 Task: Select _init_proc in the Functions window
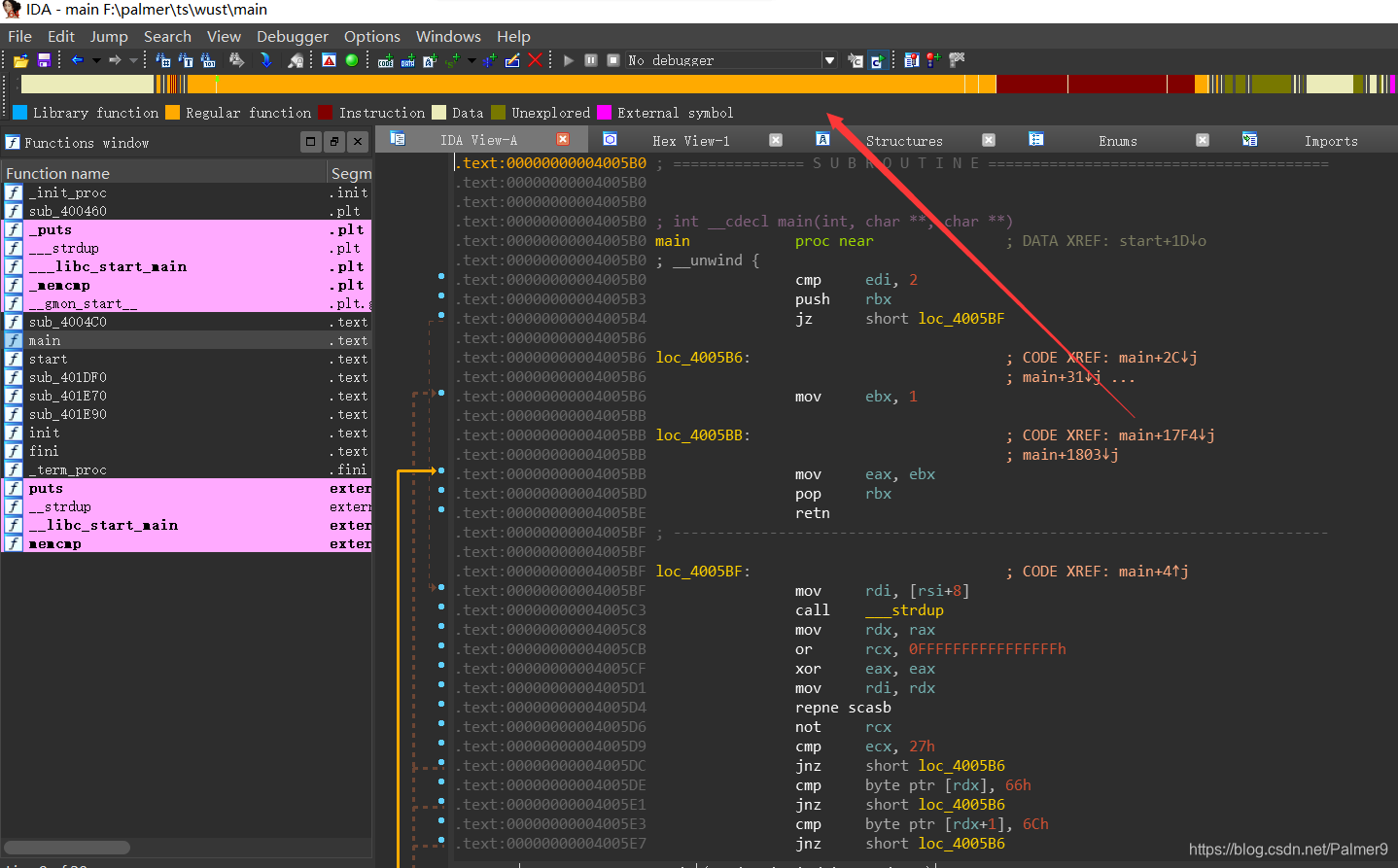186,192
